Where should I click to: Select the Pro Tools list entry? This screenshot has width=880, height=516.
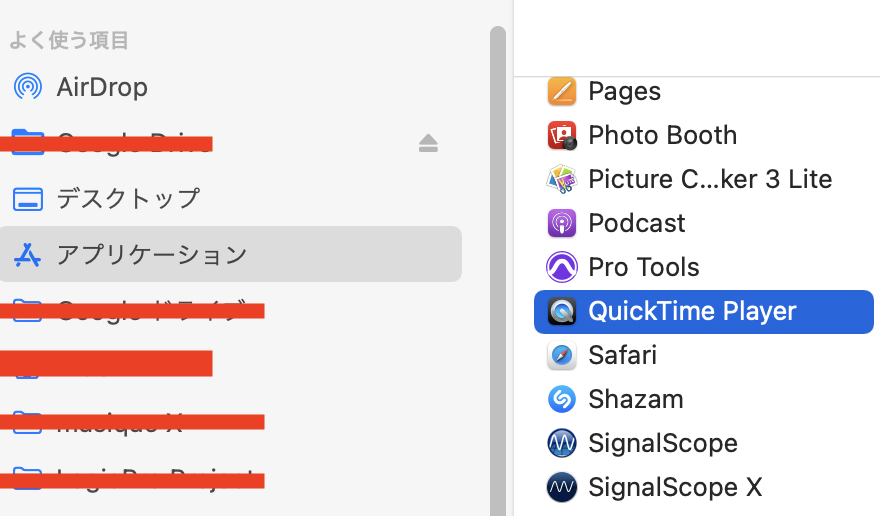[x=644, y=267]
